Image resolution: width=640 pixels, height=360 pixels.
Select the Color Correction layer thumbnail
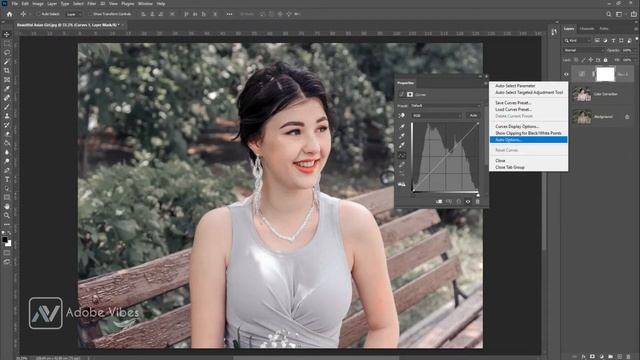coord(581,94)
